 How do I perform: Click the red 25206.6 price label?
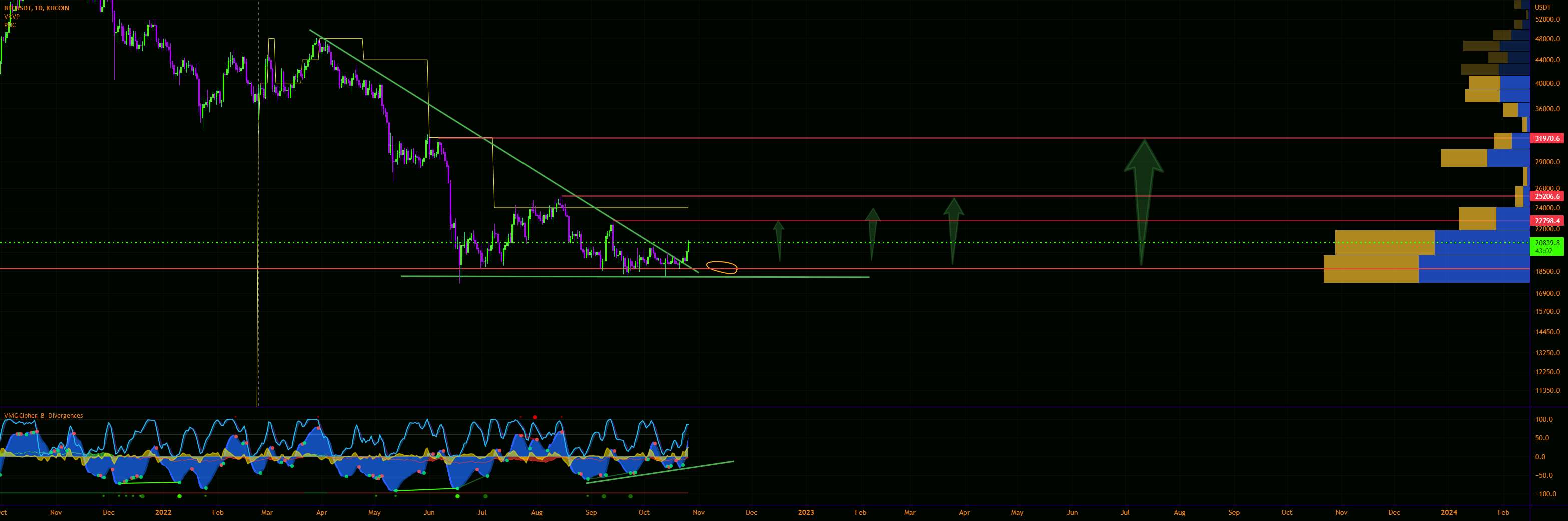pyautogui.click(x=1547, y=196)
